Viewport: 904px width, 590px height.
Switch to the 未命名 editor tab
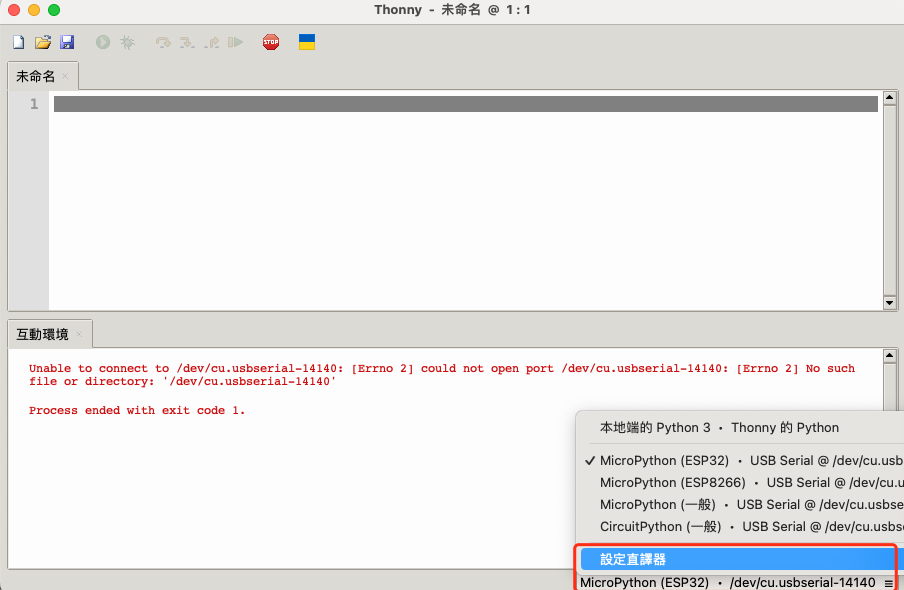[x=36, y=76]
